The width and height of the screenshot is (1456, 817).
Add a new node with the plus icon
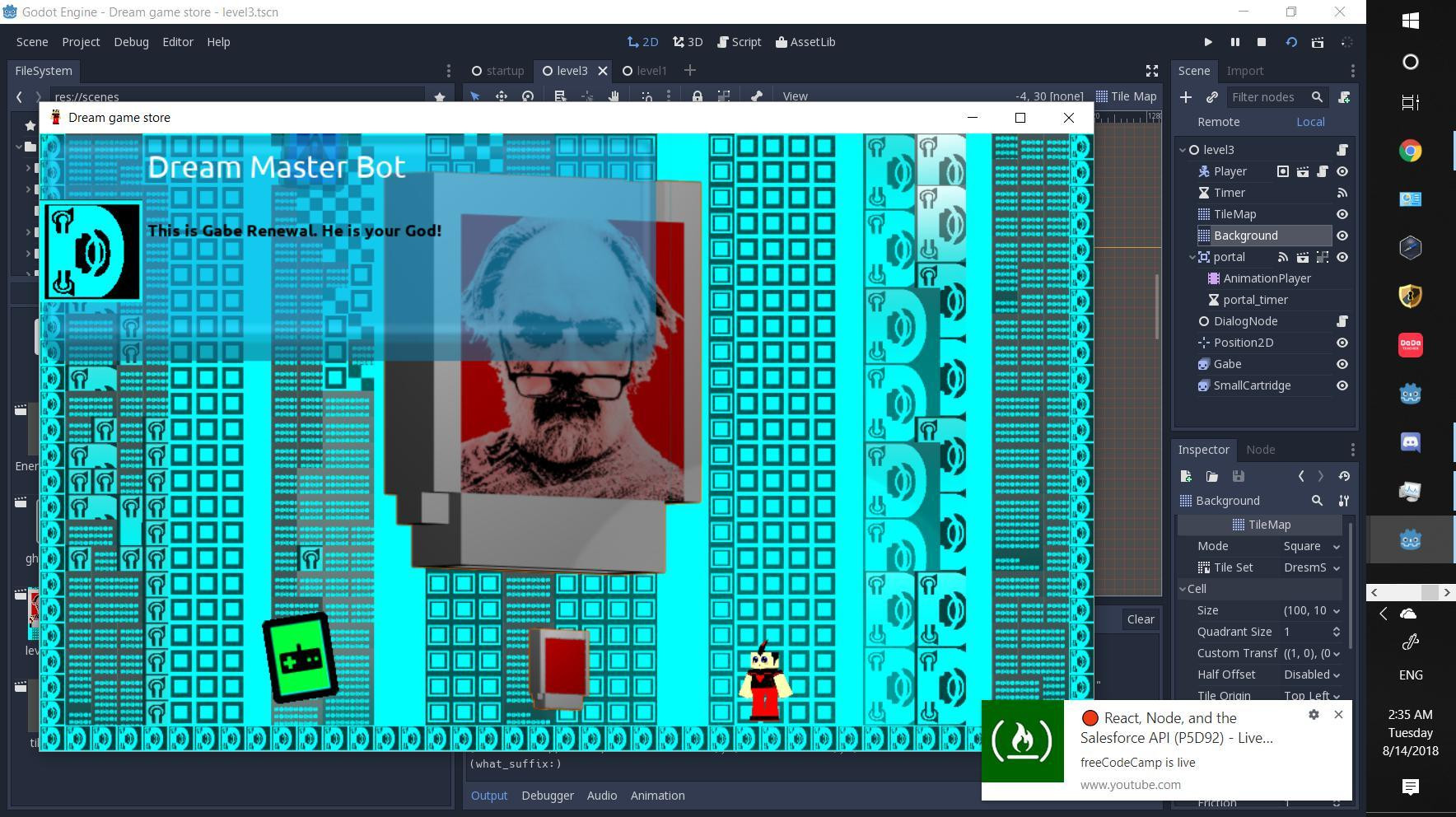[x=1186, y=97]
